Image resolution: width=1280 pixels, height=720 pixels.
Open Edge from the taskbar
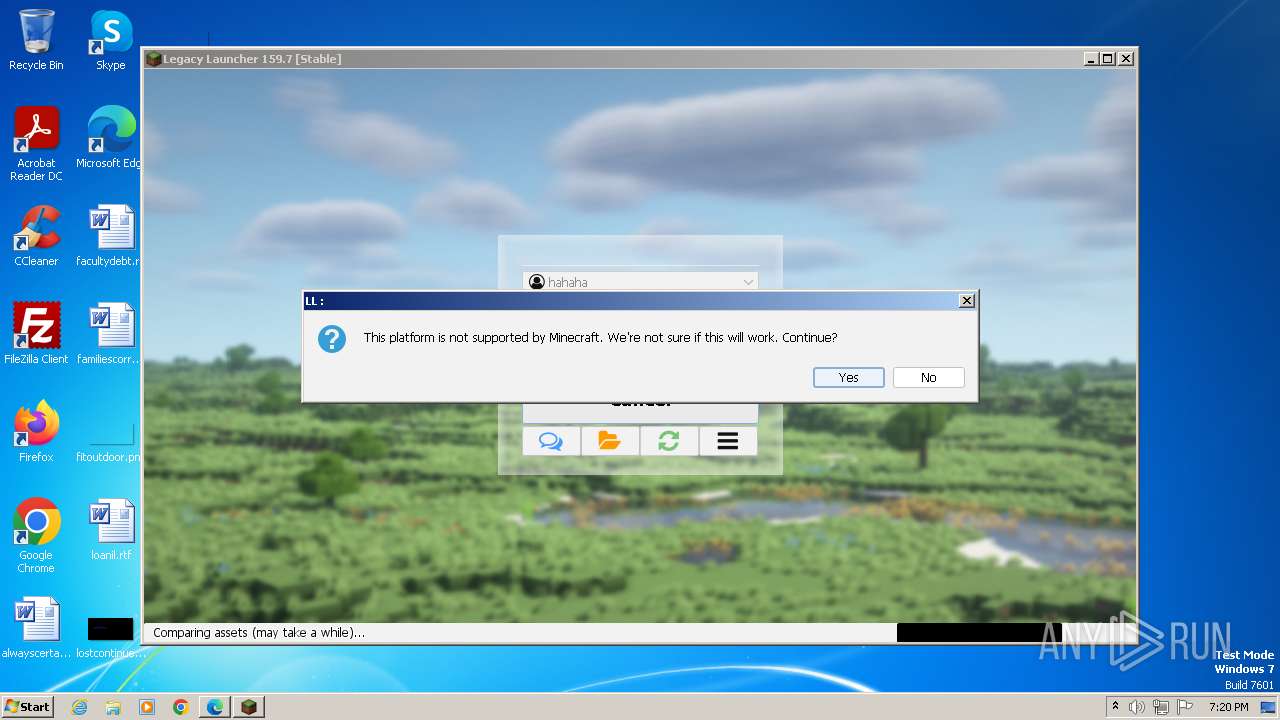pyautogui.click(x=215, y=707)
